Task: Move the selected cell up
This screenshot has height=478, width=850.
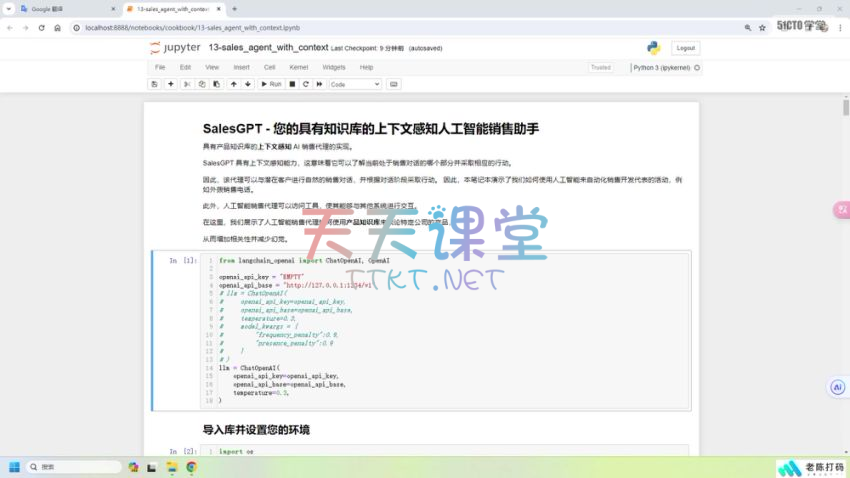Action: coord(233,84)
